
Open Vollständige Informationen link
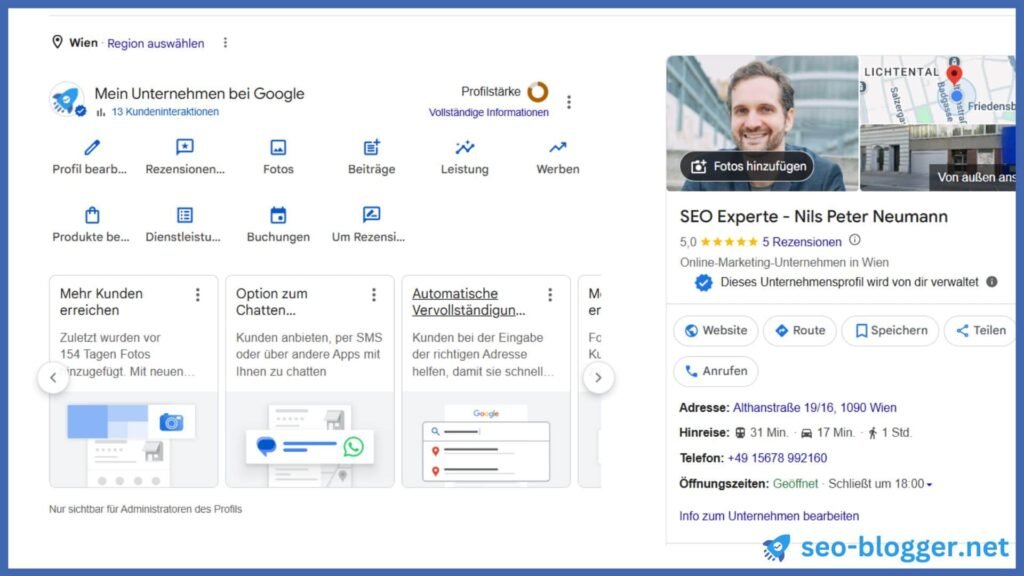(x=488, y=112)
